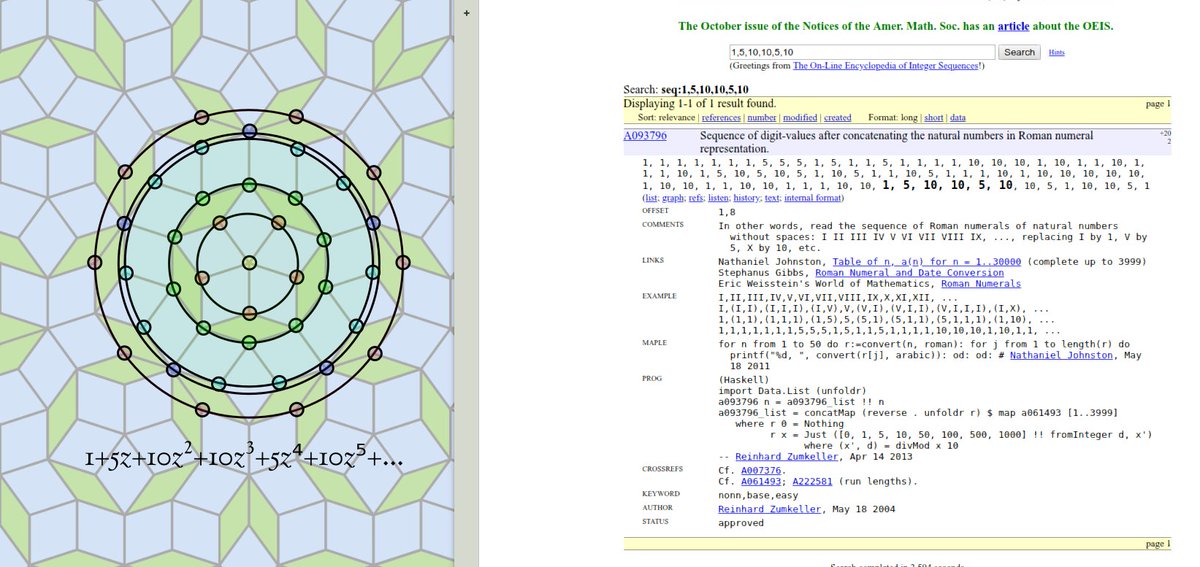Sort results by number
The image size is (1200, 567).
pos(763,117)
